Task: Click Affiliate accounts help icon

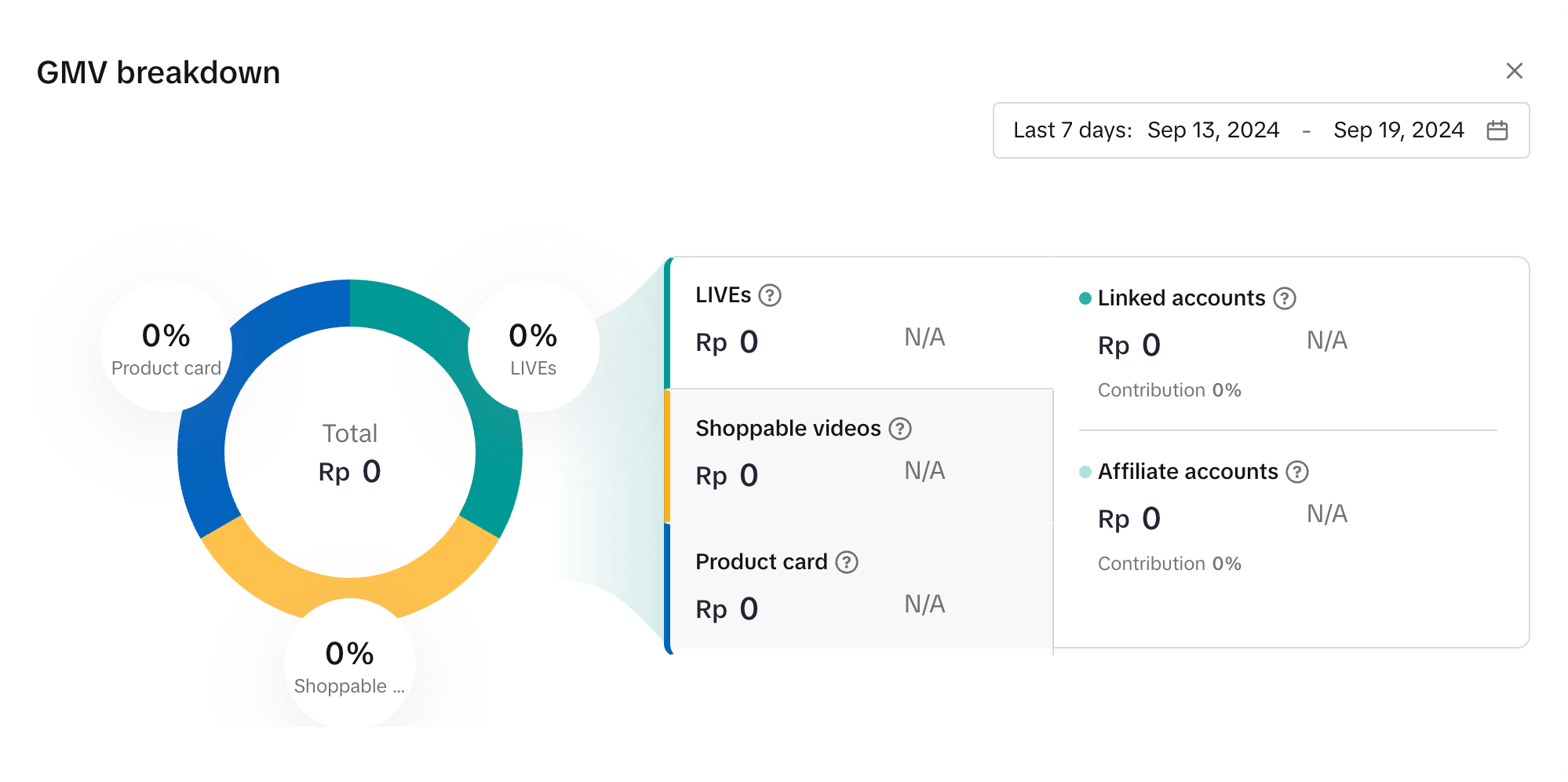Action: (1296, 472)
